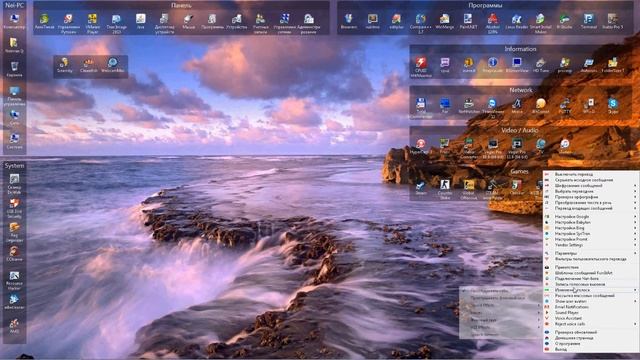Open HD Tune shortcut
Viewport: 640px width, 360px height.
tap(540, 65)
